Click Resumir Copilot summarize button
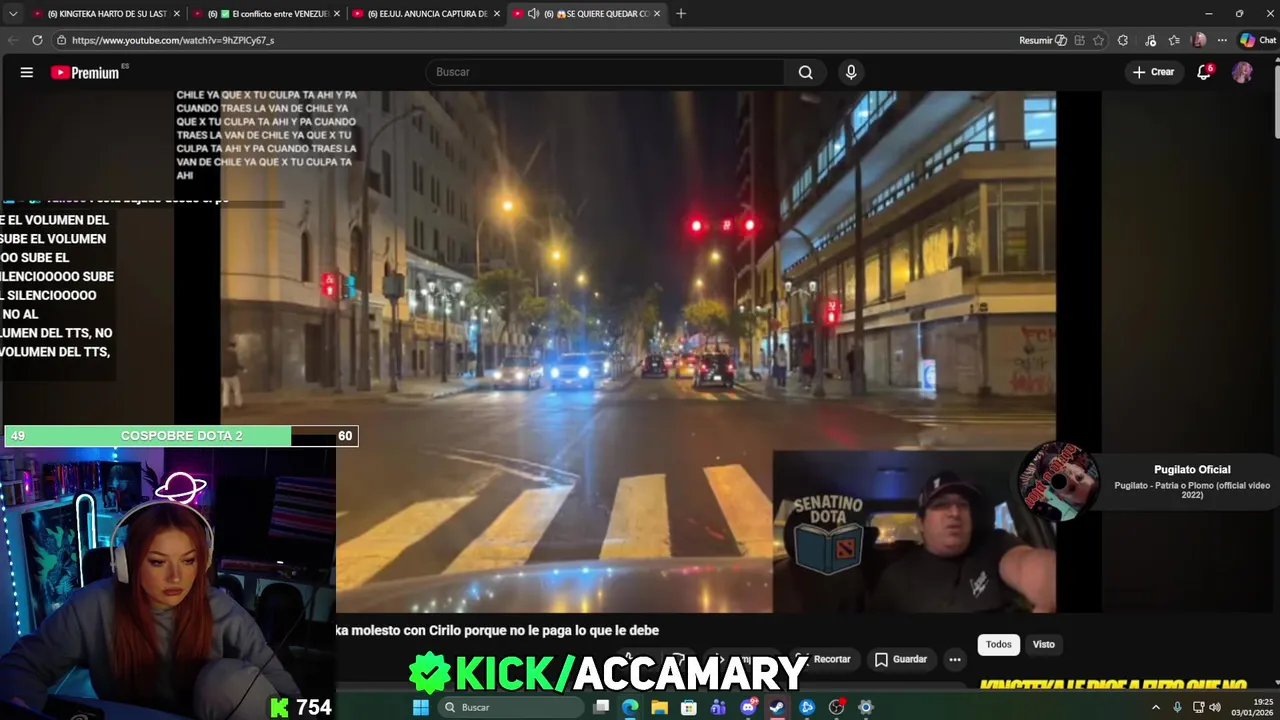The height and width of the screenshot is (720, 1280). click(x=1042, y=40)
